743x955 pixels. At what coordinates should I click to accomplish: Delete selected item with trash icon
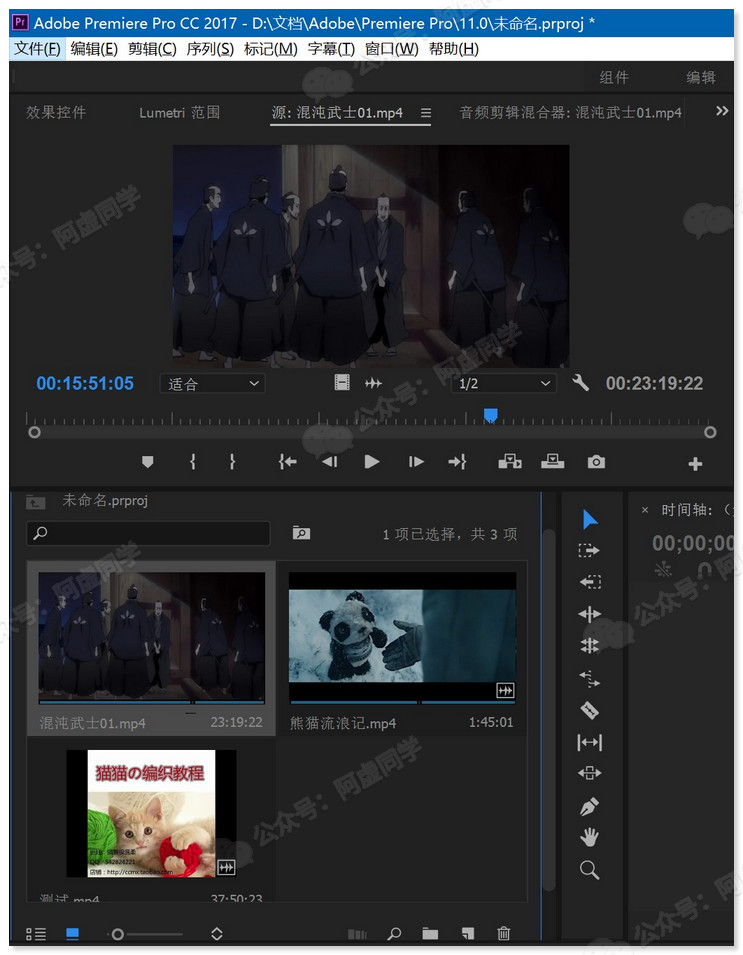pos(504,934)
